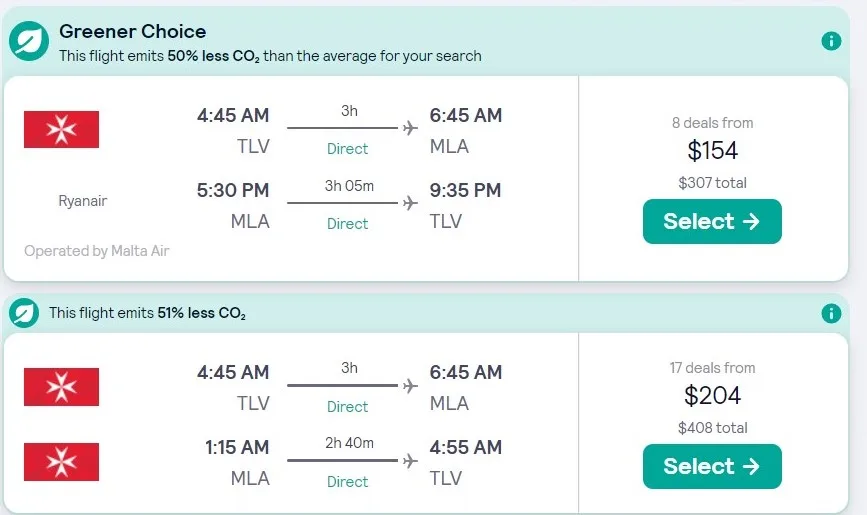Click leaf icon beside 51% less CO₂
This screenshot has width=867, height=515.
tap(24, 313)
